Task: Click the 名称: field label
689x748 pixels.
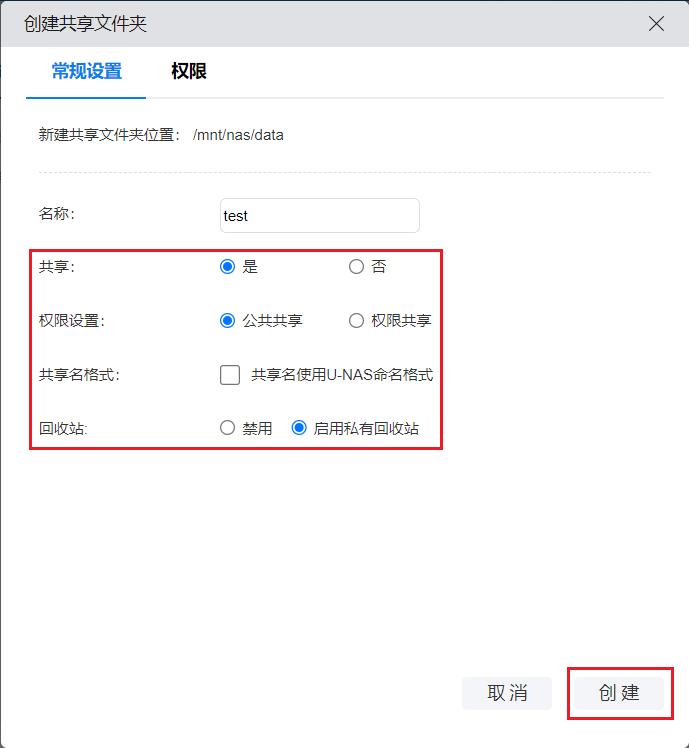Action: pos(57,214)
